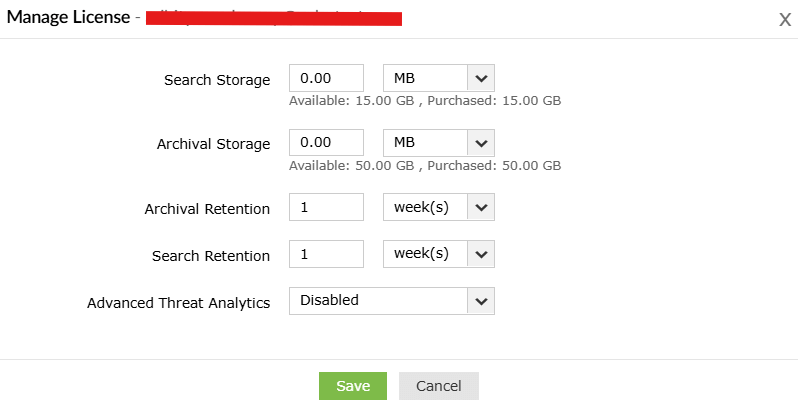Click the Archival Storage available and purchased text
Screen dimensions: 798x402
(425, 165)
